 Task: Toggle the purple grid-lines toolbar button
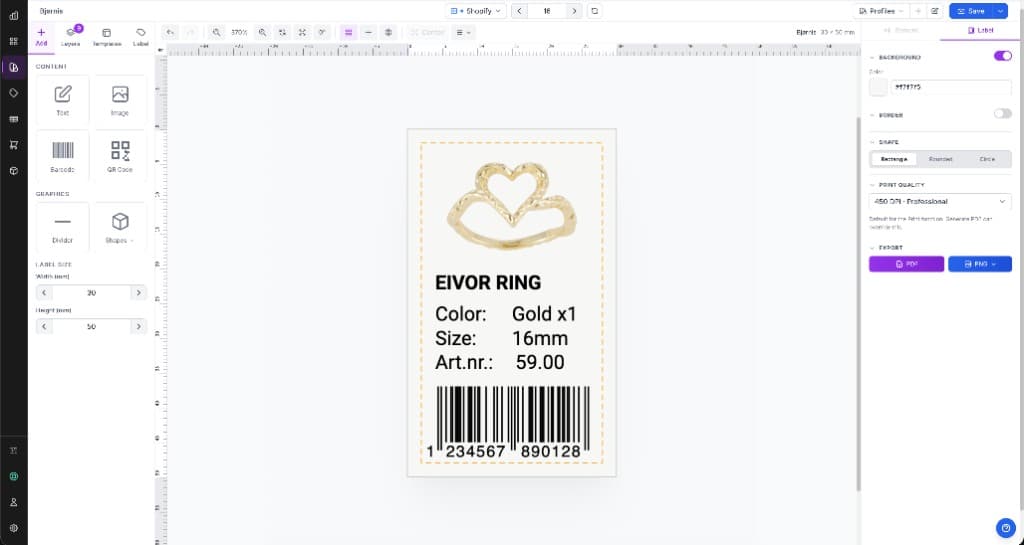[349, 32]
